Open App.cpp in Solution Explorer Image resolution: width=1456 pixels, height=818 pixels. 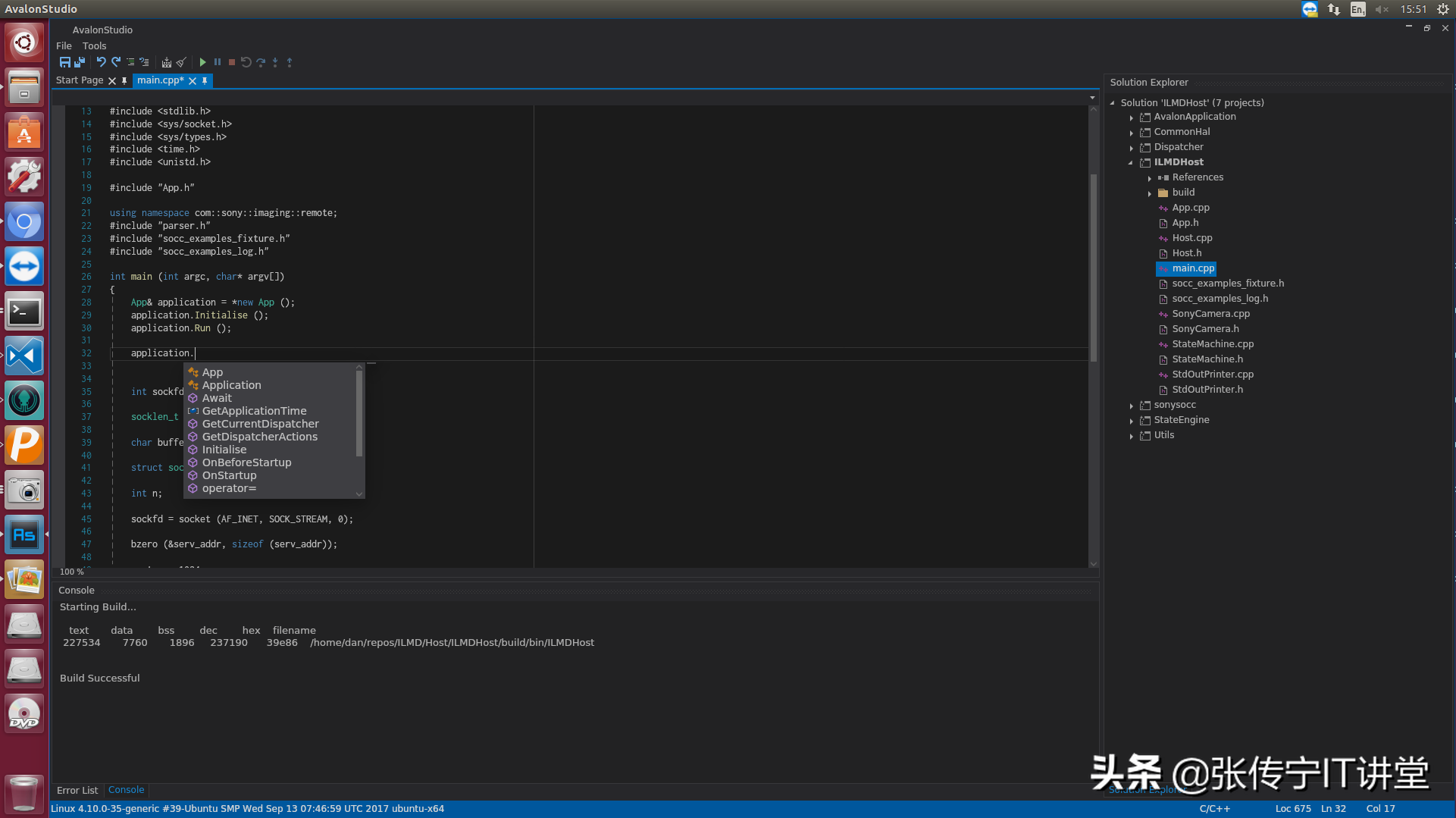click(1191, 208)
